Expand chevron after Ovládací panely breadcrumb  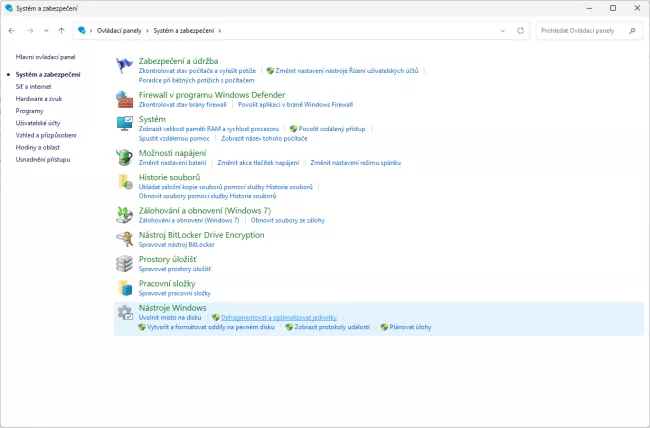point(147,31)
